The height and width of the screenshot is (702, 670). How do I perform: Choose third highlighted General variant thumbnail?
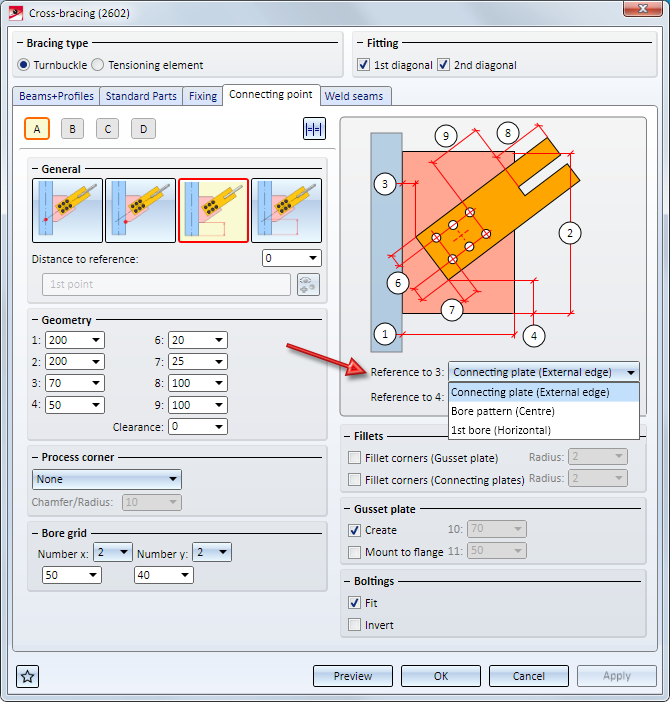click(213, 210)
